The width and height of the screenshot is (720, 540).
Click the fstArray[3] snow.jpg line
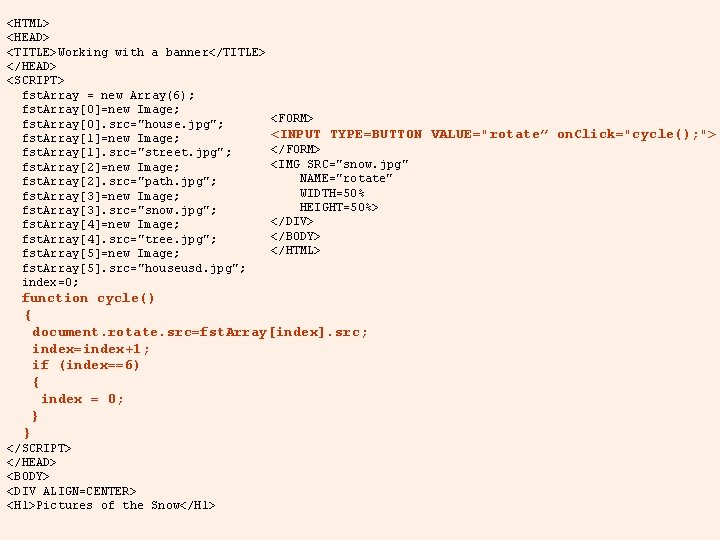pos(119,210)
